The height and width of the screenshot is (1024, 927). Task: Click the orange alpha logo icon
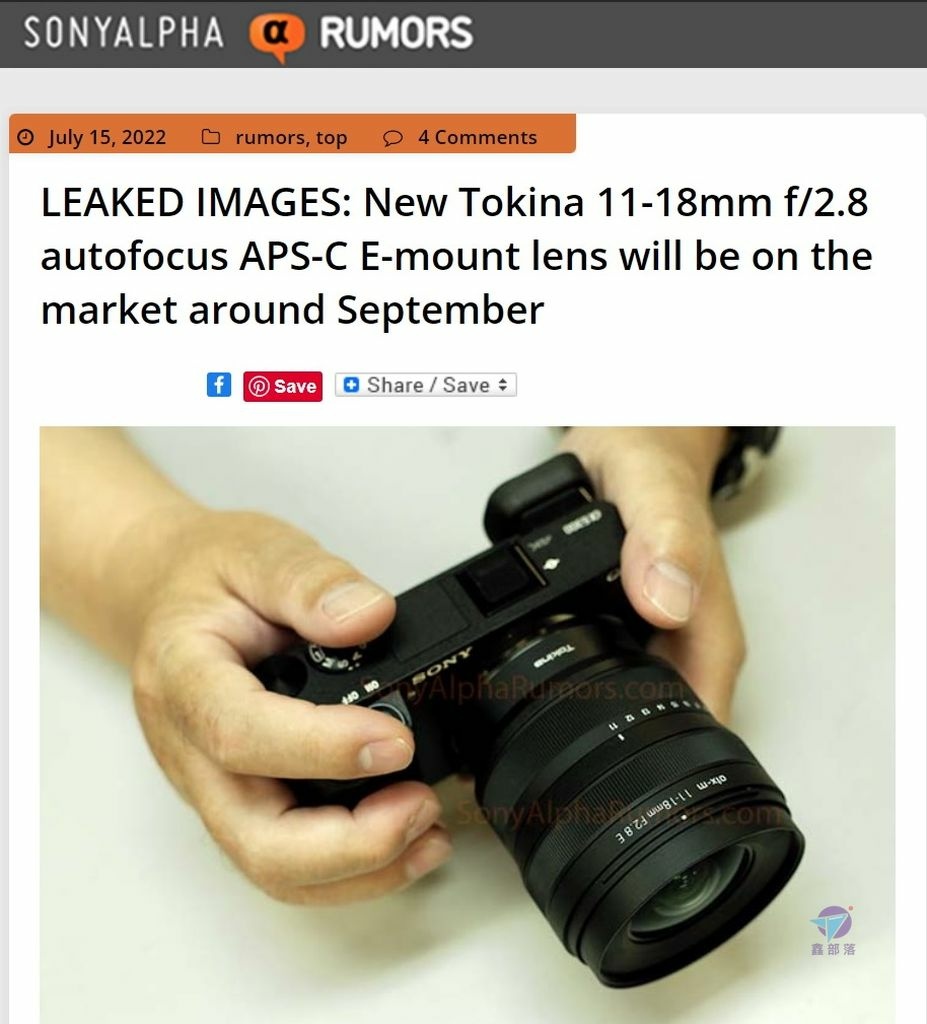pos(276,37)
